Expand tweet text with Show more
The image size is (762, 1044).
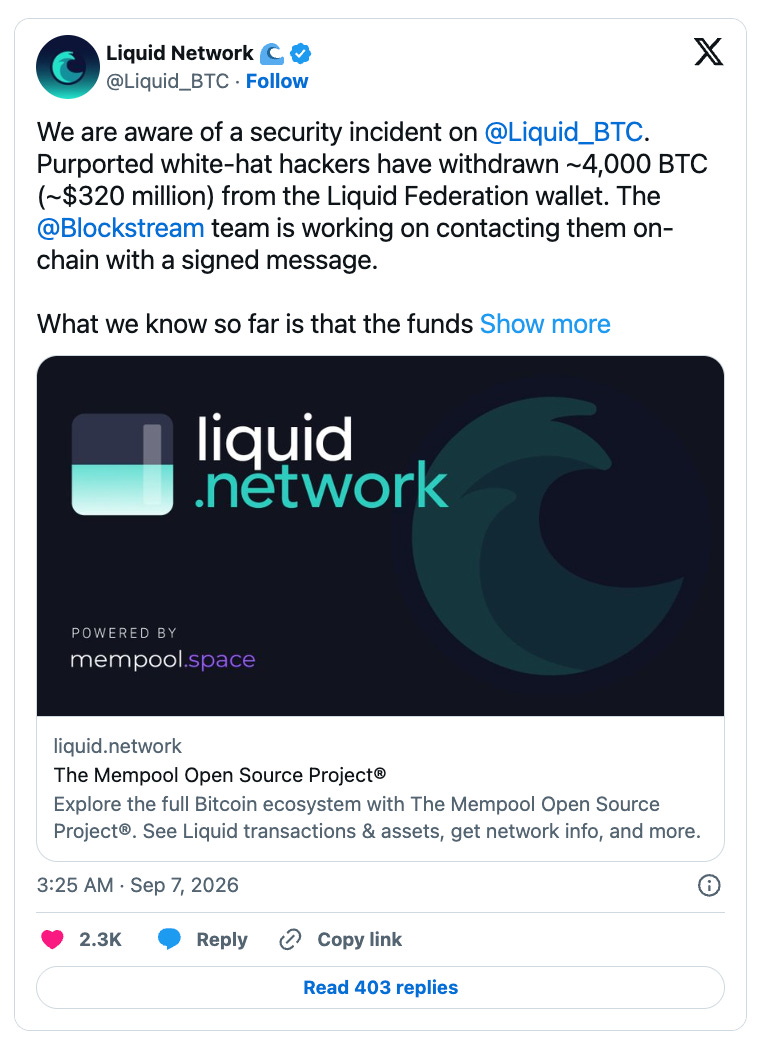545,324
